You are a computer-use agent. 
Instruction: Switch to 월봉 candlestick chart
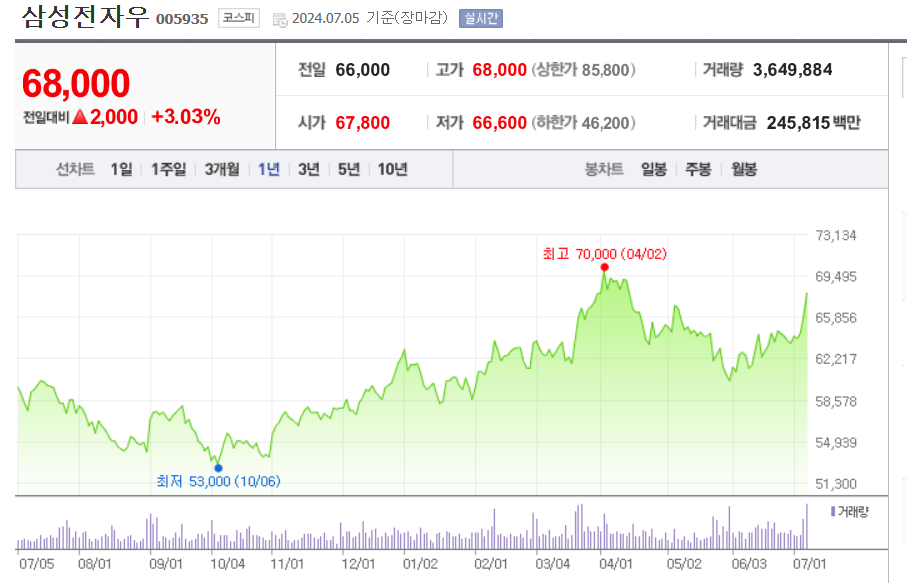[x=744, y=169]
